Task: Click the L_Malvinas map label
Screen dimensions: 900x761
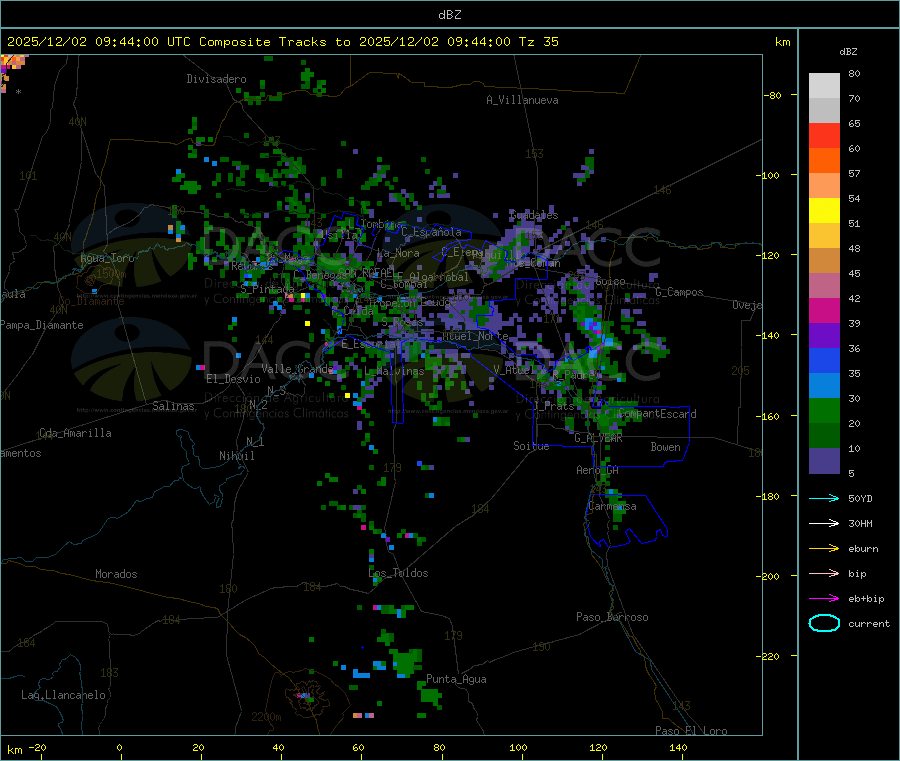Action: (x=394, y=371)
